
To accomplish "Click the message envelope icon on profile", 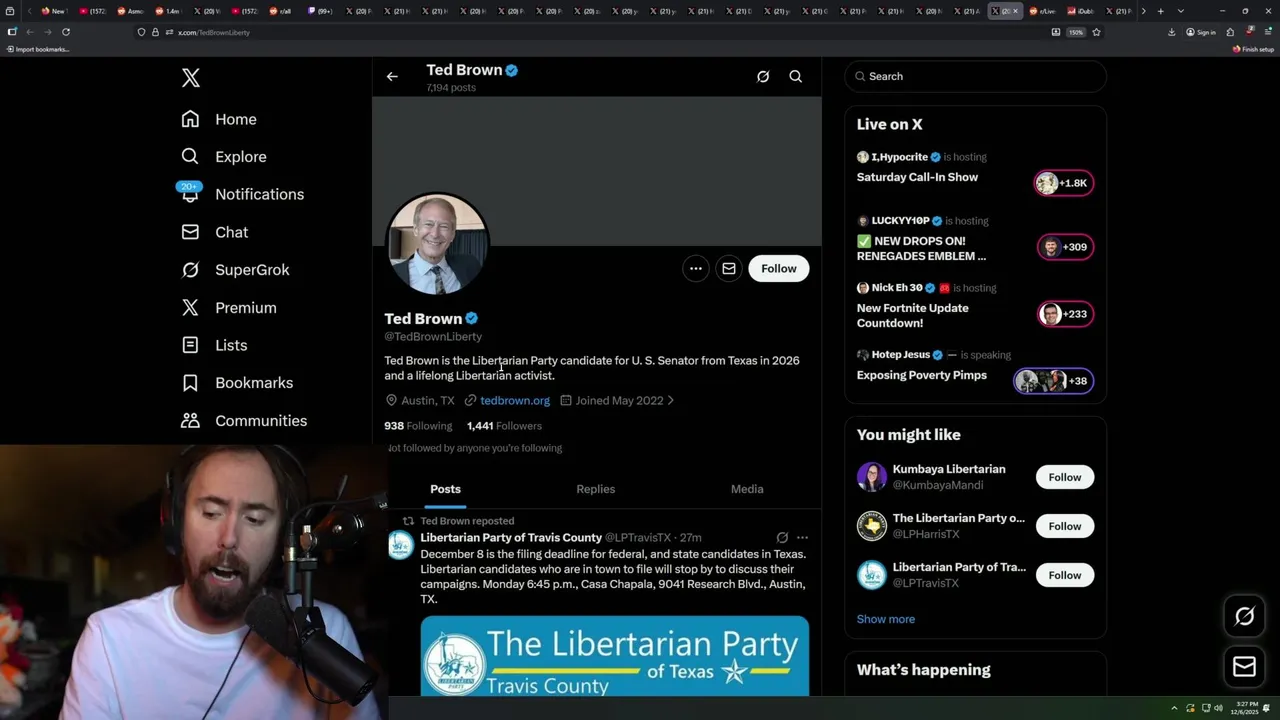I will [729, 268].
